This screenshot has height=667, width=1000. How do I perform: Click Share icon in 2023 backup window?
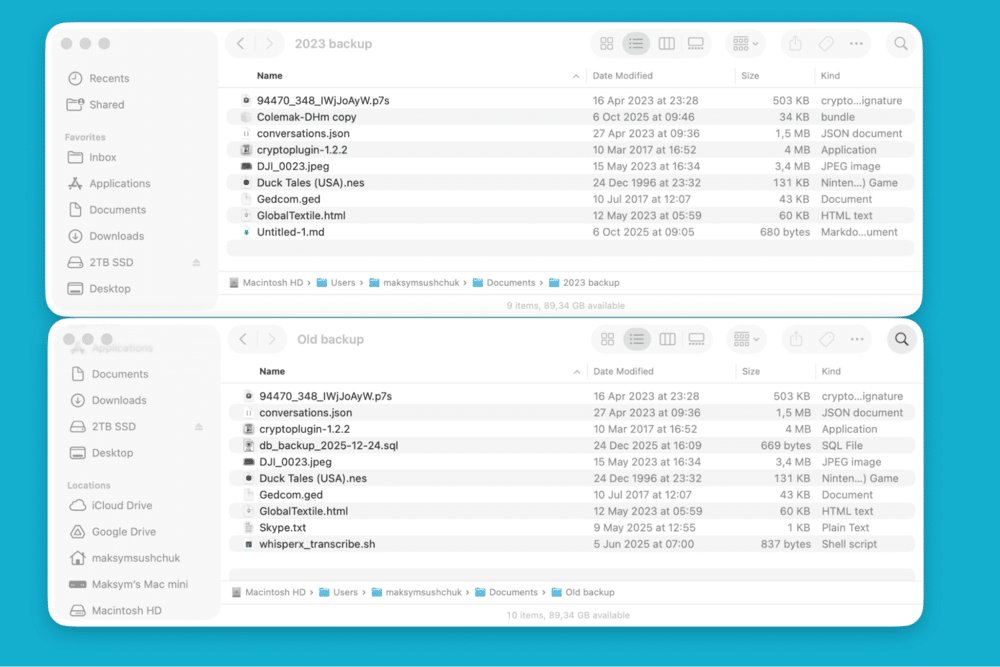(x=795, y=43)
